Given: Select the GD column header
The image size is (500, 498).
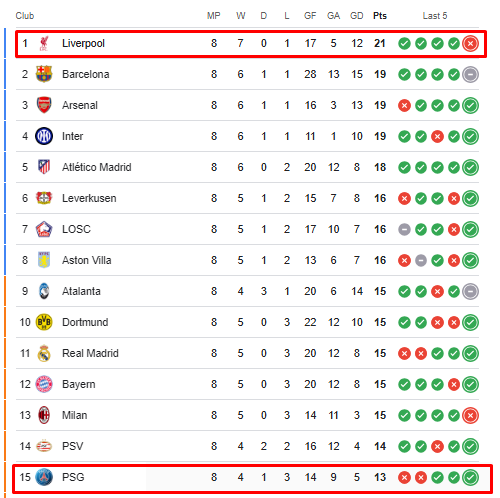Looking at the screenshot, I should tap(356, 16).
